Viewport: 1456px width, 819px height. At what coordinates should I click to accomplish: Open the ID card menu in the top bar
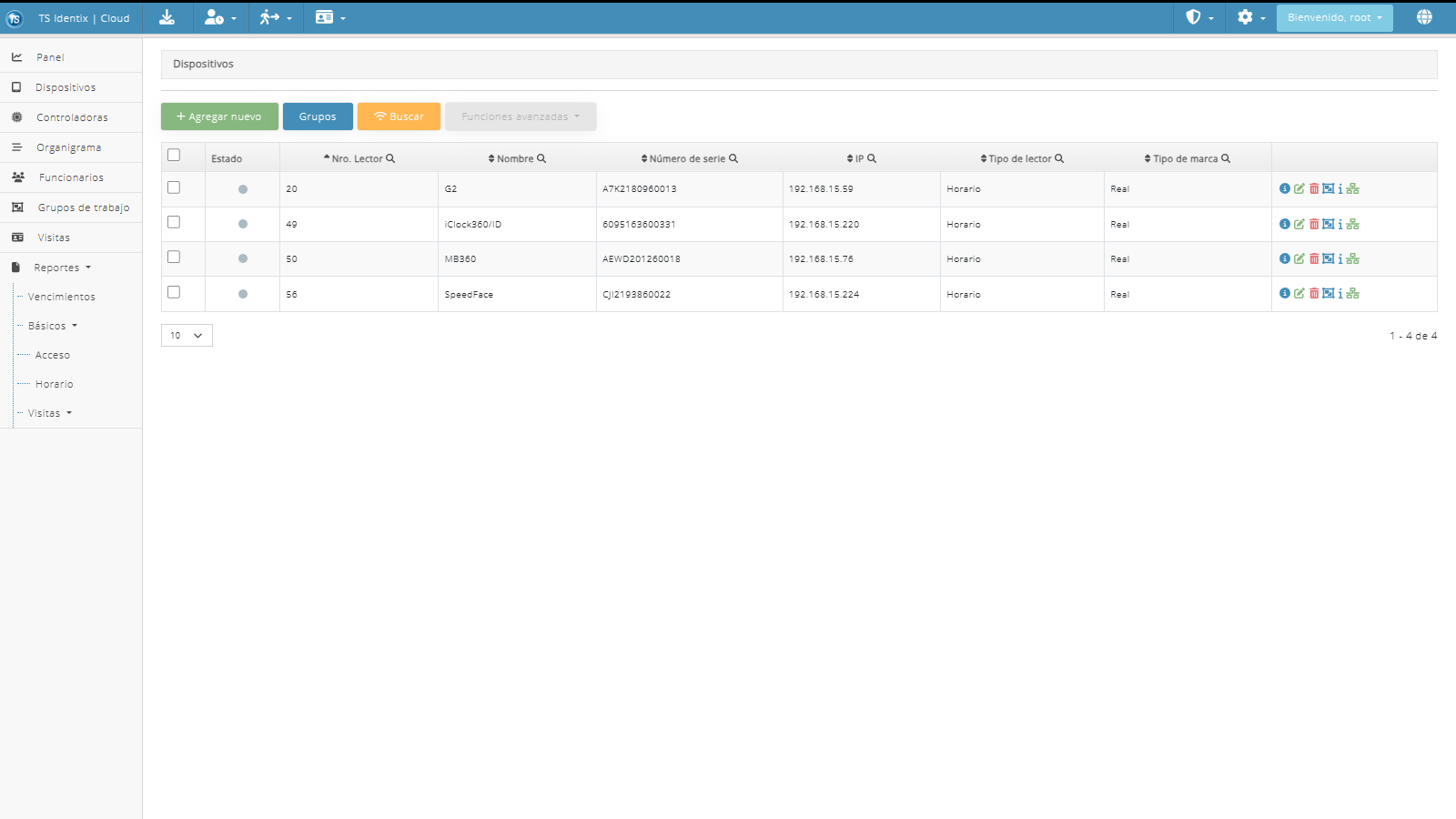pos(330,17)
